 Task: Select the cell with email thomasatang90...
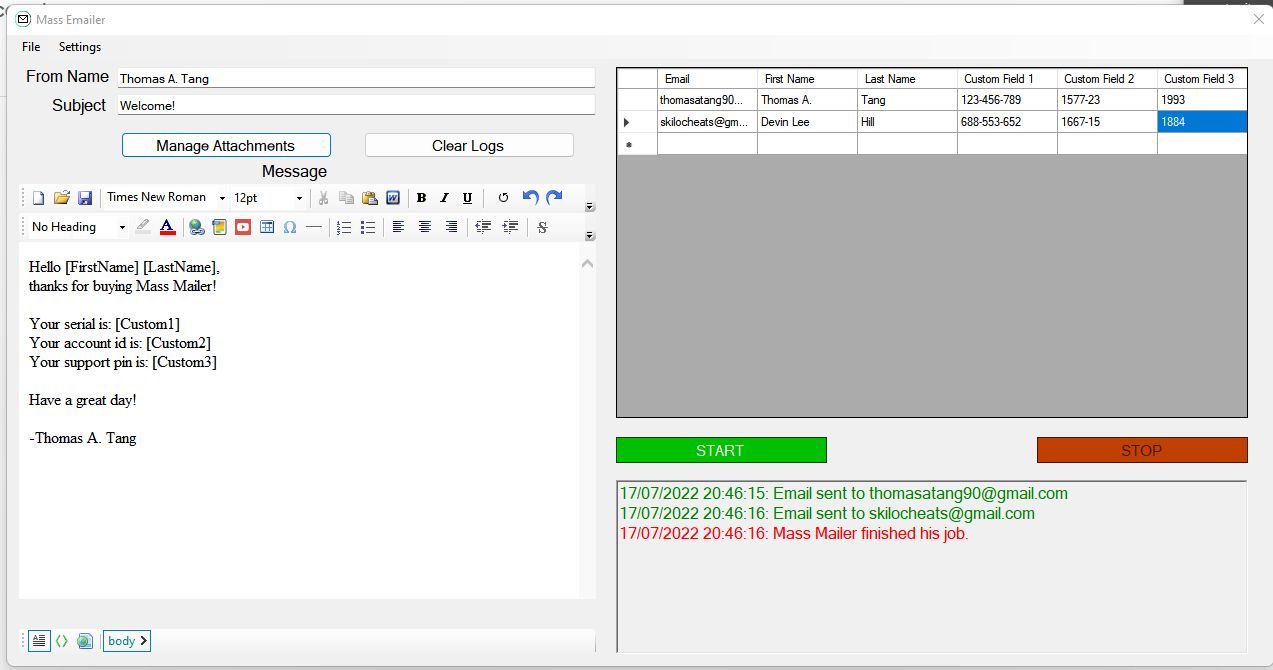(x=707, y=100)
